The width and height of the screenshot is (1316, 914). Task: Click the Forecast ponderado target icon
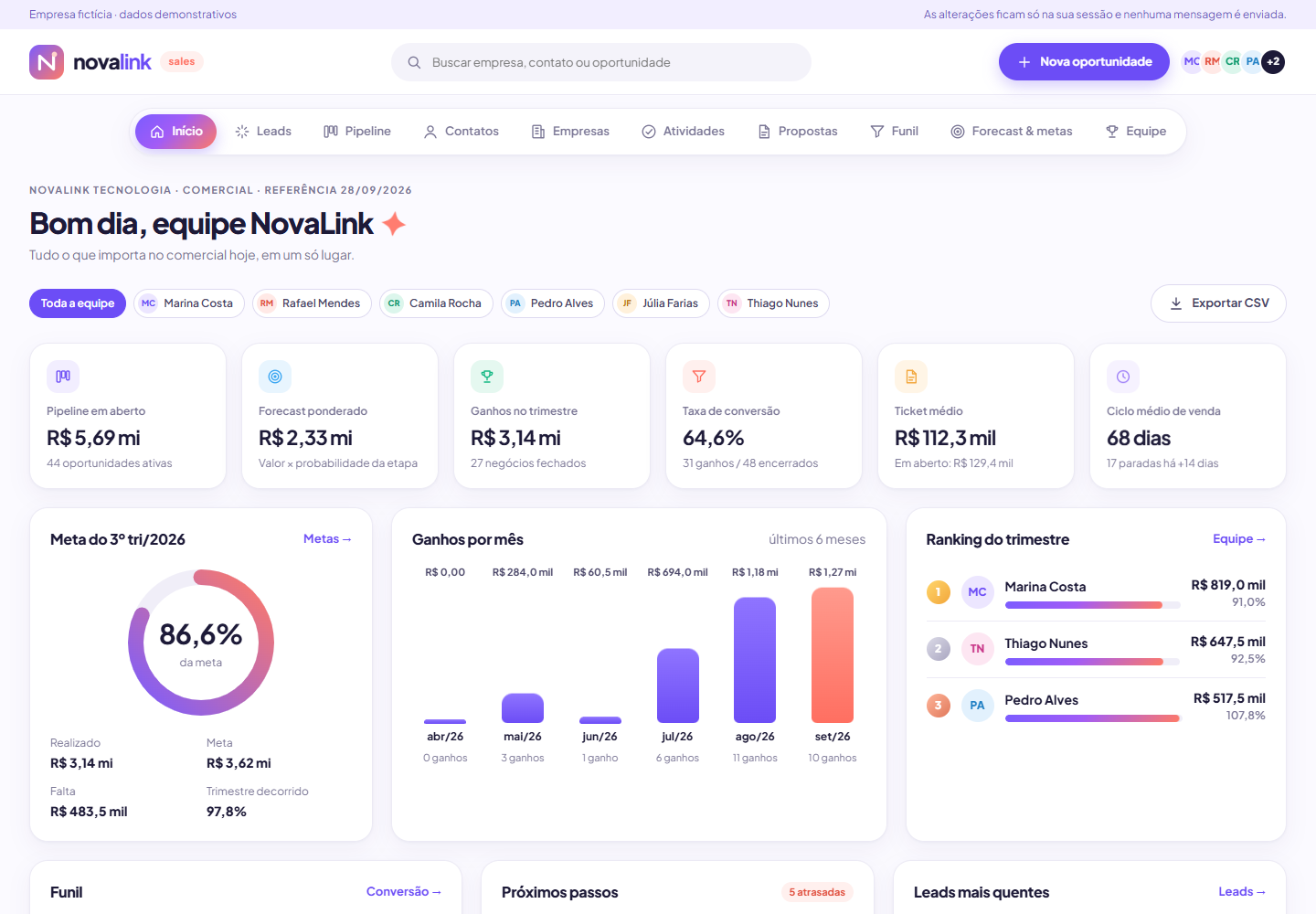[275, 377]
